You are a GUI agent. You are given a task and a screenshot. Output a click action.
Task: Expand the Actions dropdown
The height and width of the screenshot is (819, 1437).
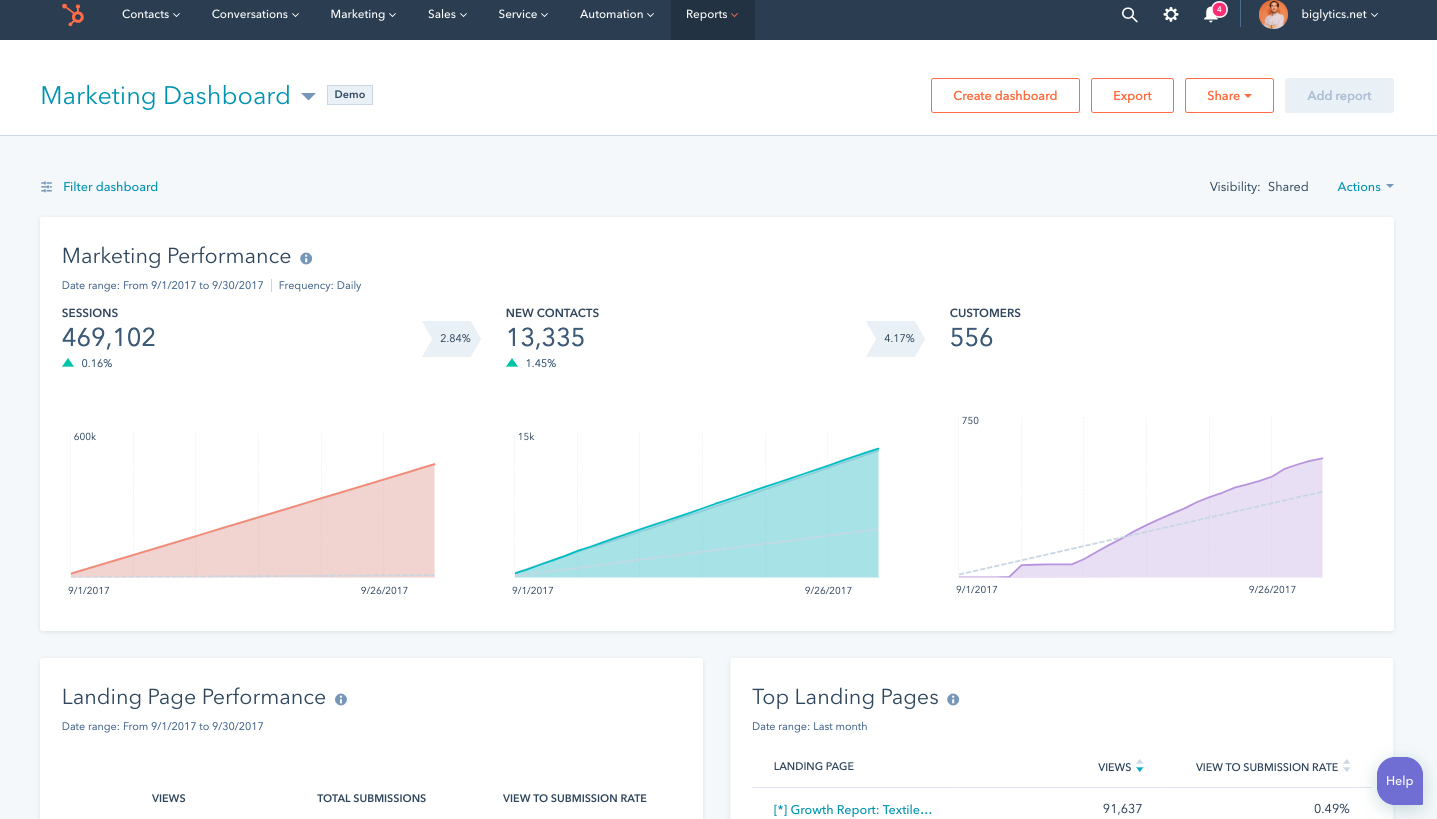click(x=1365, y=187)
